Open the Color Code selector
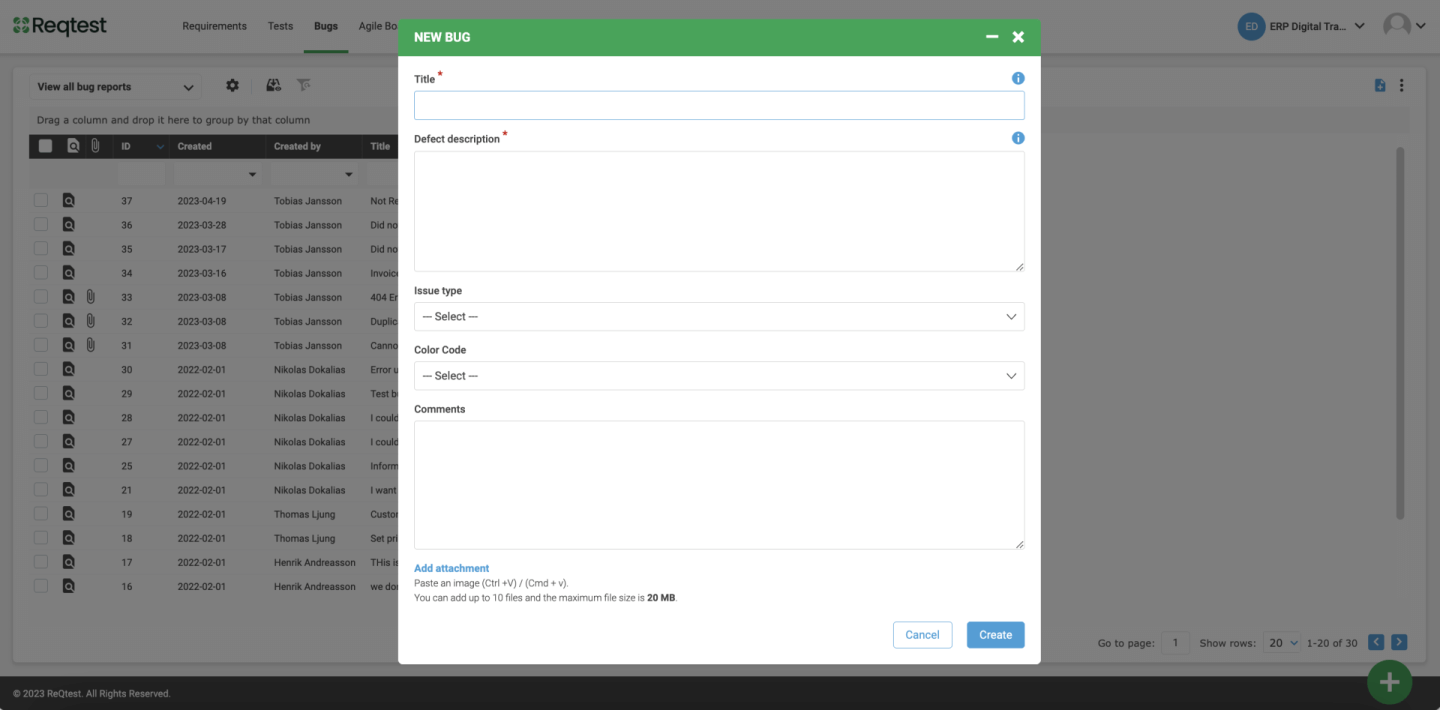The width and height of the screenshot is (1440, 710). (x=718, y=375)
